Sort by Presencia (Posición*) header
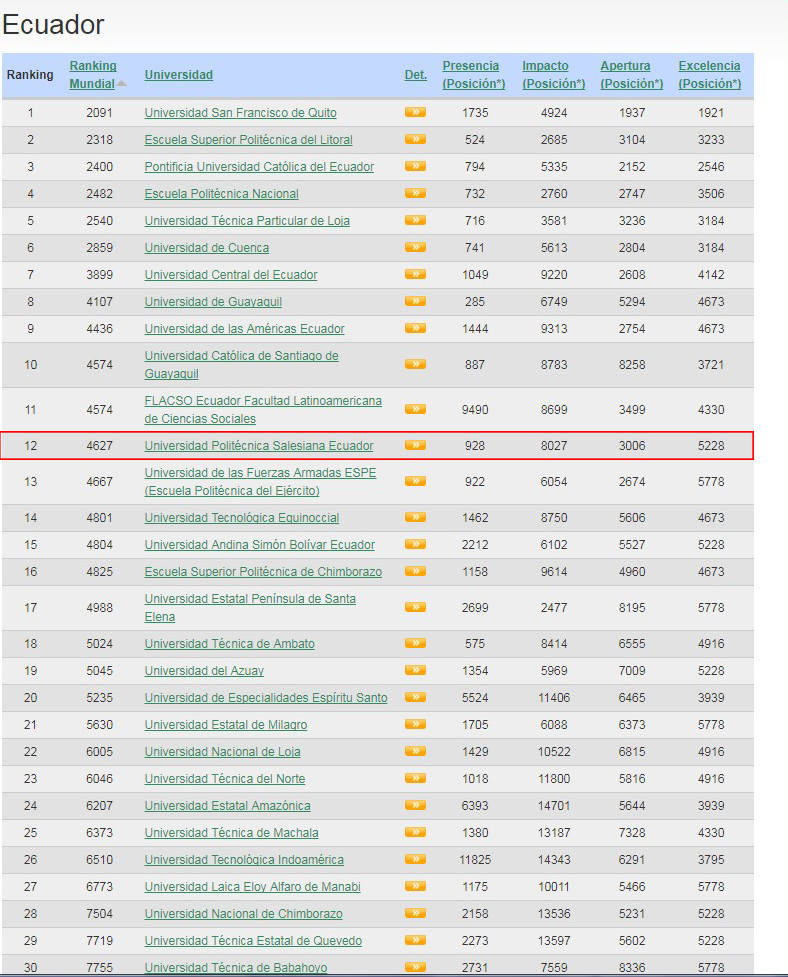This screenshot has height=977, width=788. tap(473, 75)
